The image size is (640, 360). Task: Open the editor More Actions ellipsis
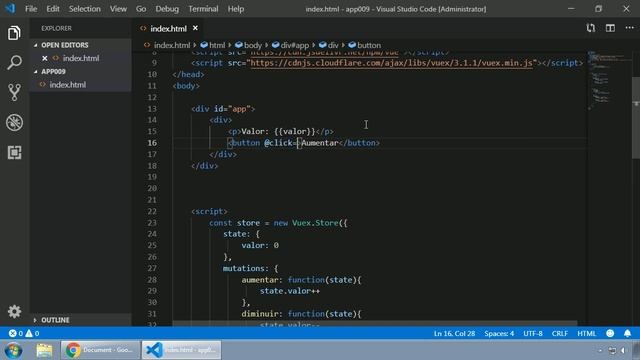coord(629,28)
